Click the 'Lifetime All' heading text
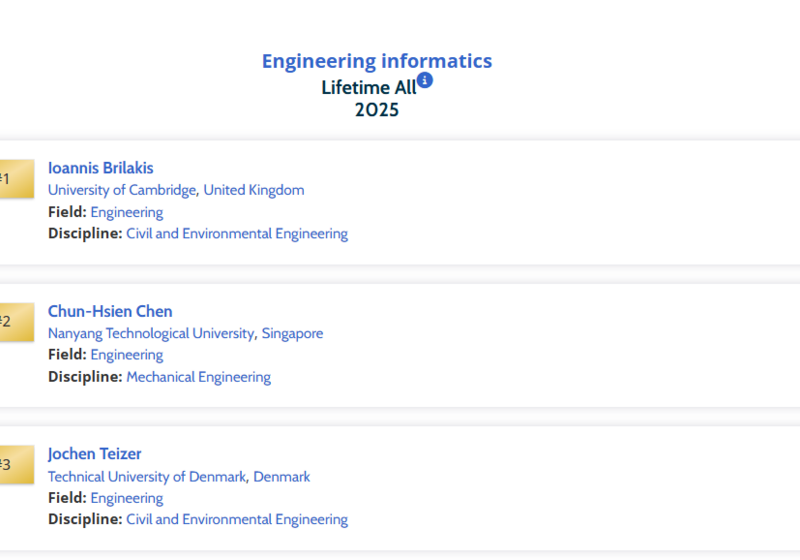 (x=369, y=87)
